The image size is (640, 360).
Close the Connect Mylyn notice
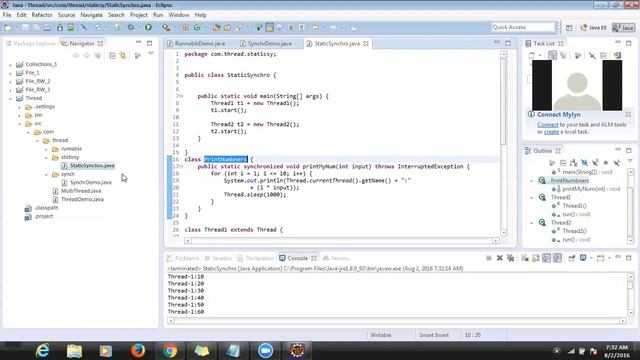628,114
